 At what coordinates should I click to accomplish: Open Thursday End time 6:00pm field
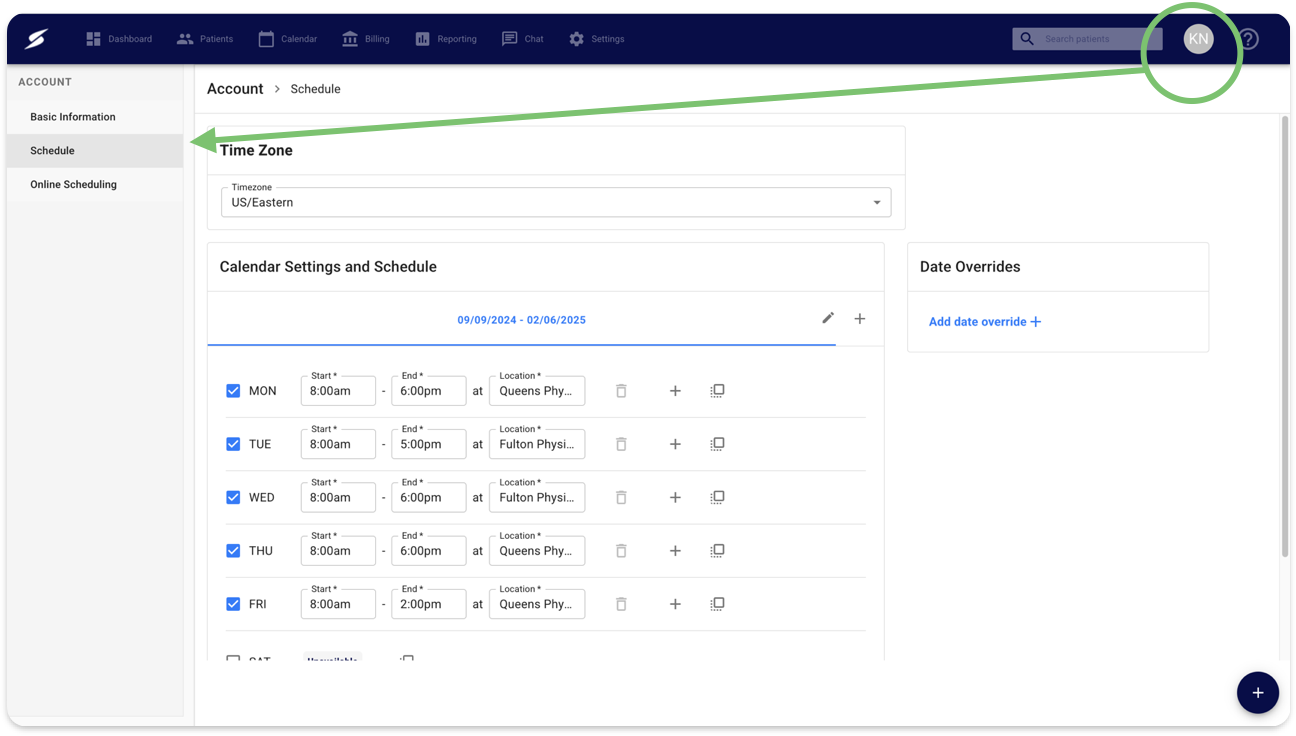tap(428, 551)
